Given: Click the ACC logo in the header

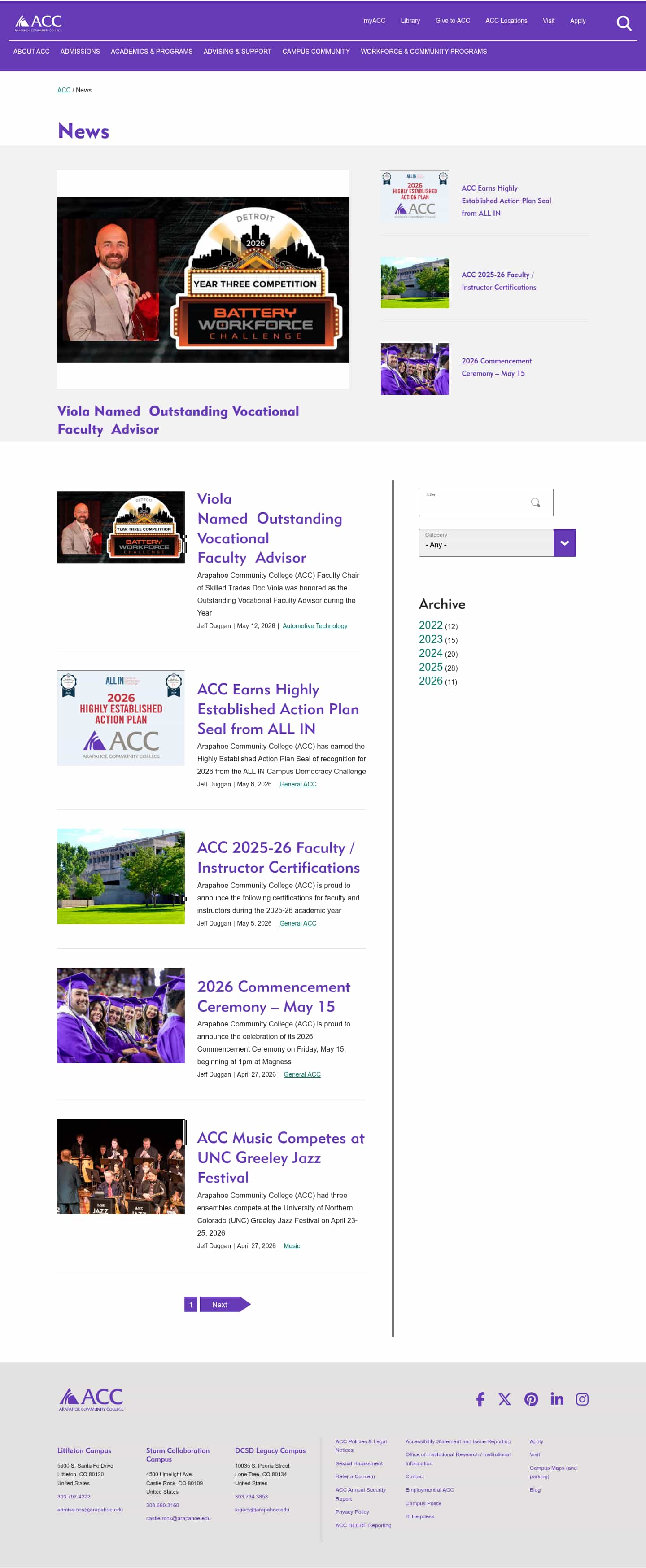Looking at the screenshot, I should coord(39,23).
